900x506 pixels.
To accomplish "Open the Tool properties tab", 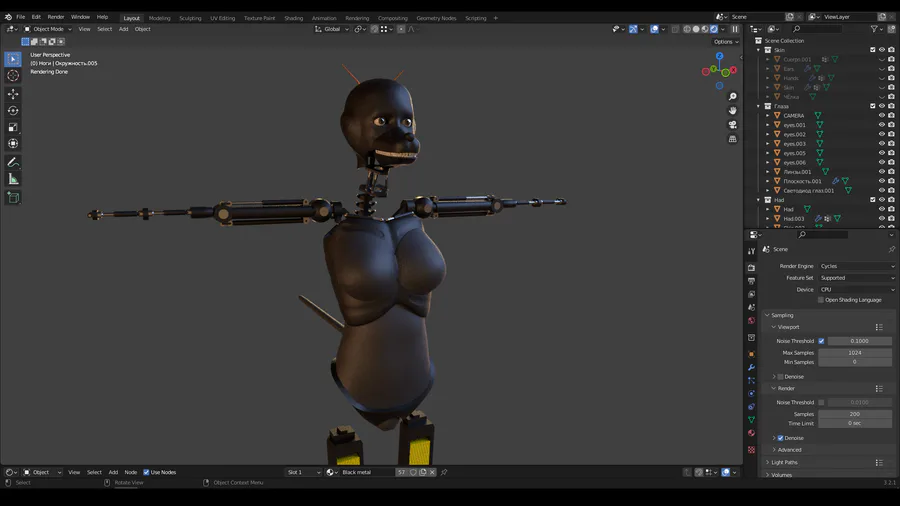I will (x=751, y=251).
